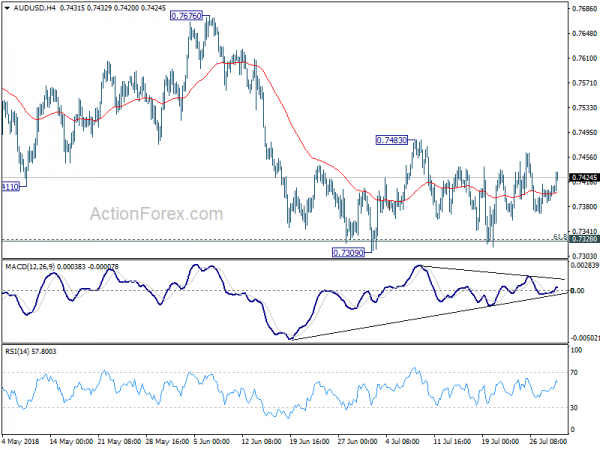Select the RSI(14) 57.8003 indicator label

pyautogui.click(x=31, y=351)
